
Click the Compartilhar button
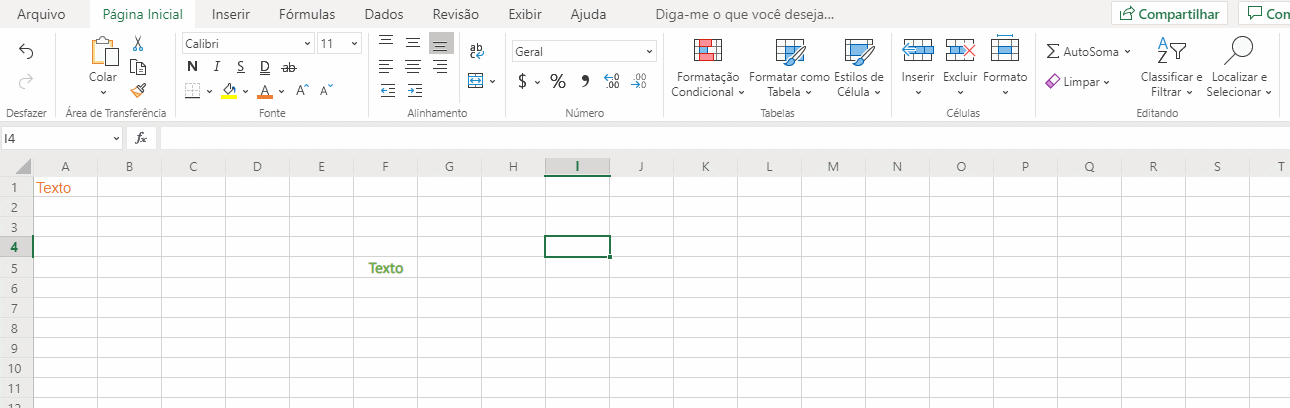[x=1171, y=14]
